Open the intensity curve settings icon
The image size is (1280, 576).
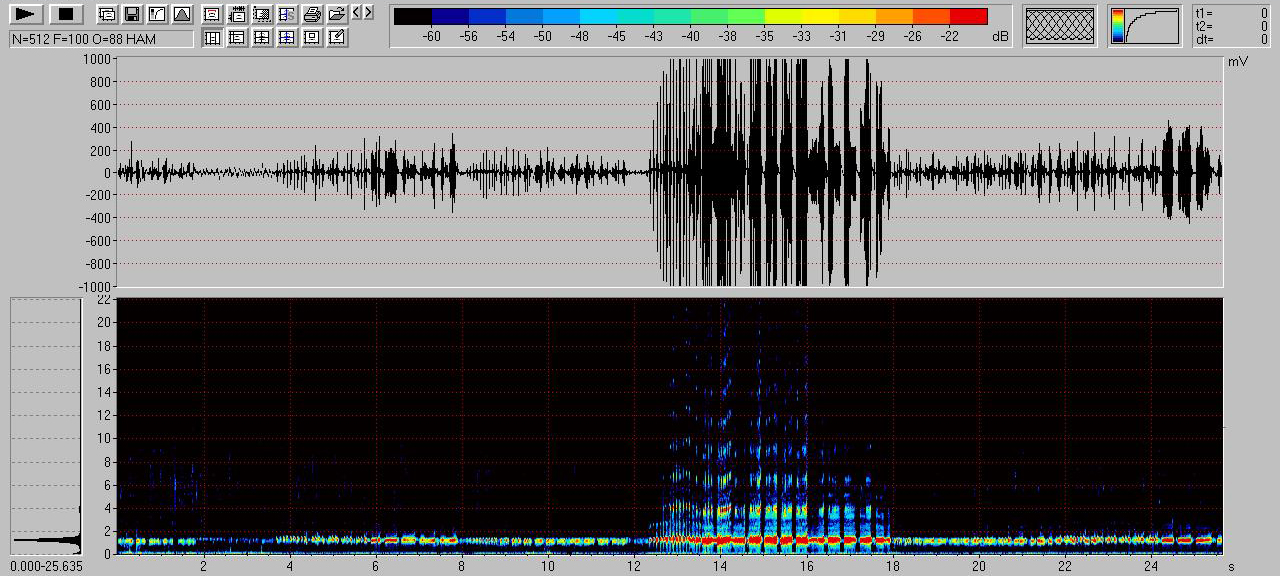pos(157,14)
